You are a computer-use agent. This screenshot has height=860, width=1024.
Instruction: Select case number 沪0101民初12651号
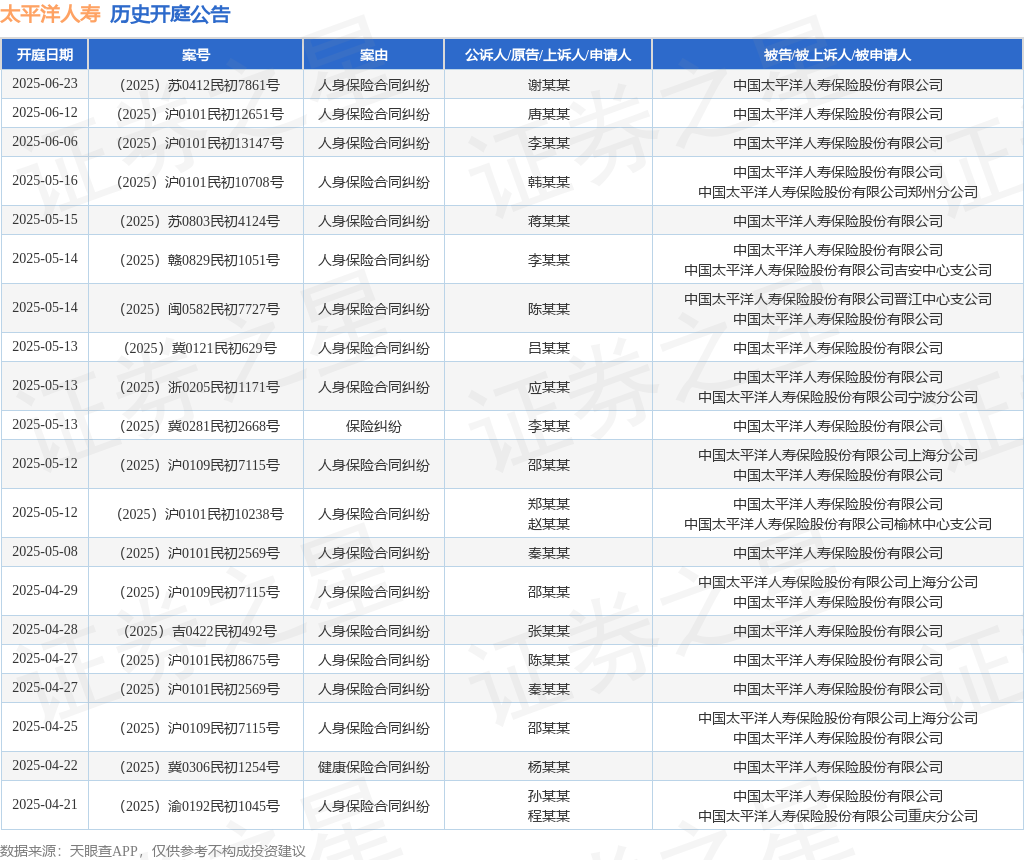coord(199,114)
